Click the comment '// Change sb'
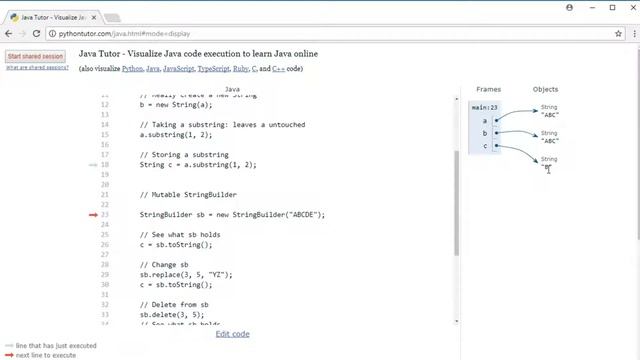Viewport: 640px width, 360px height. (x=164, y=265)
